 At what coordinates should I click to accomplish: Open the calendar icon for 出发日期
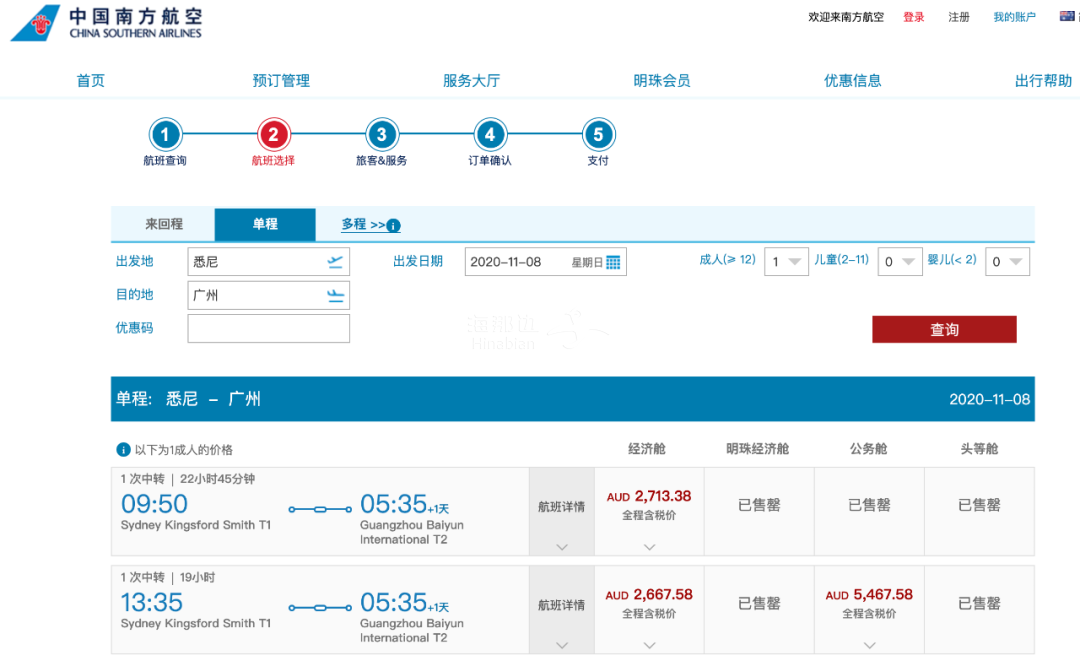coord(613,262)
